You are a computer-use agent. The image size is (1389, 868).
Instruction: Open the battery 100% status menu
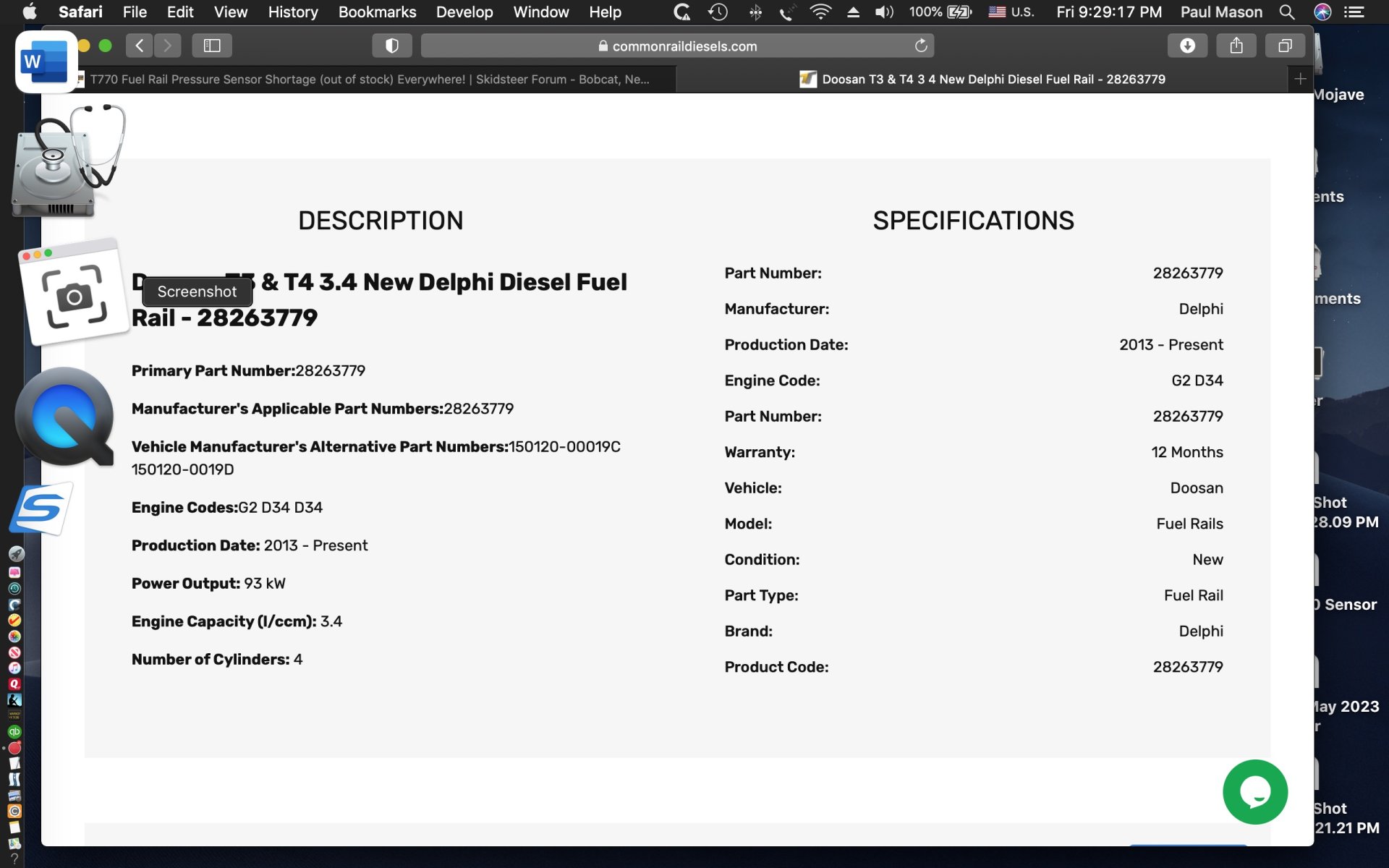click(940, 12)
